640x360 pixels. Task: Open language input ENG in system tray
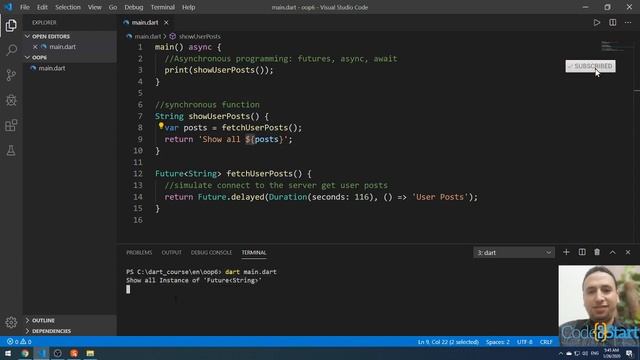tap(595, 353)
